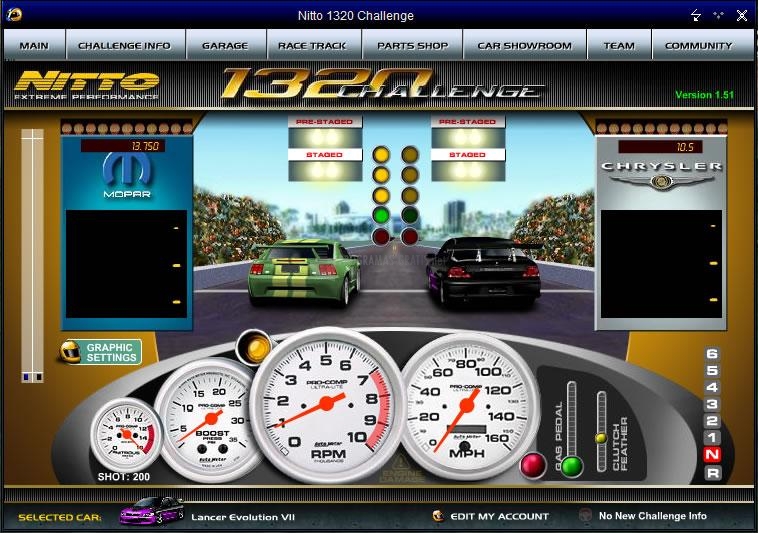Viewport: 758px width, 533px height.
Task: Shift into first gear
Action: (712, 438)
